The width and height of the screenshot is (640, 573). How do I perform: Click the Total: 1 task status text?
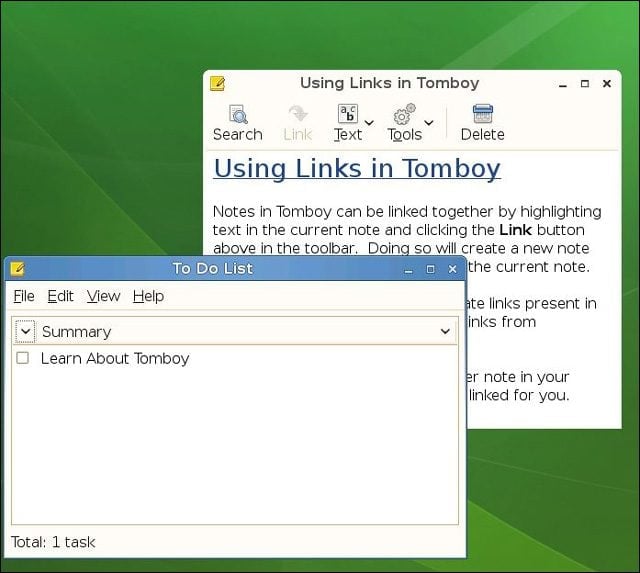[53, 542]
